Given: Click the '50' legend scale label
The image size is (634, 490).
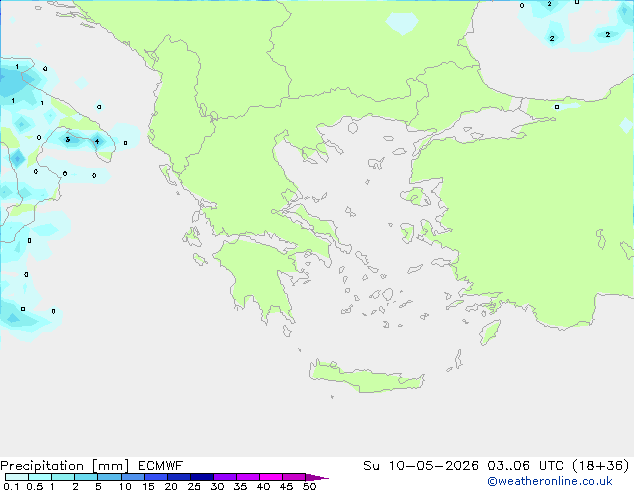Looking at the screenshot, I should [x=309, y=486].
